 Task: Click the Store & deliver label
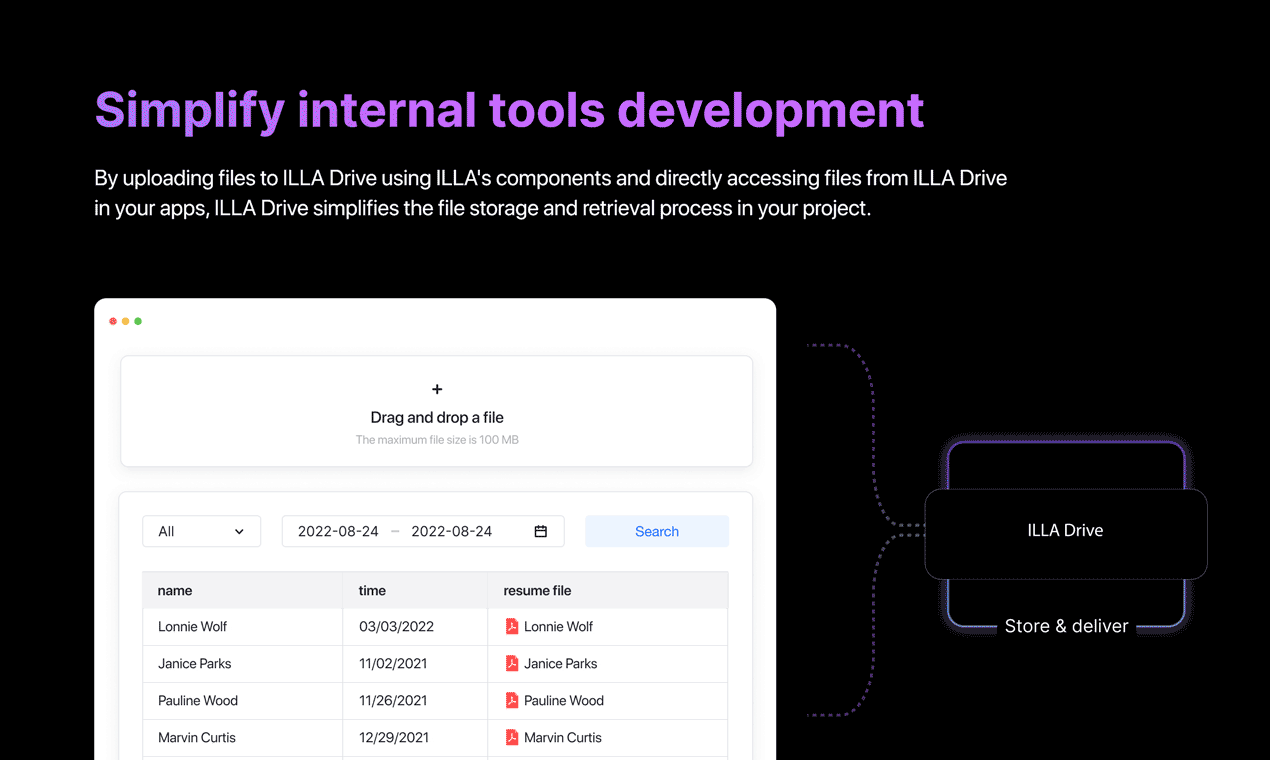[1066, 626]
